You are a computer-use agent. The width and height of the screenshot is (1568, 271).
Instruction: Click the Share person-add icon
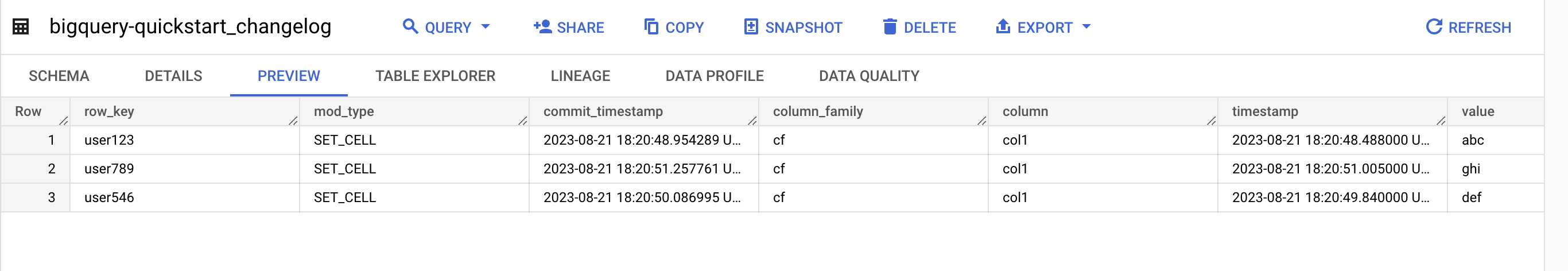pos(542,27)
